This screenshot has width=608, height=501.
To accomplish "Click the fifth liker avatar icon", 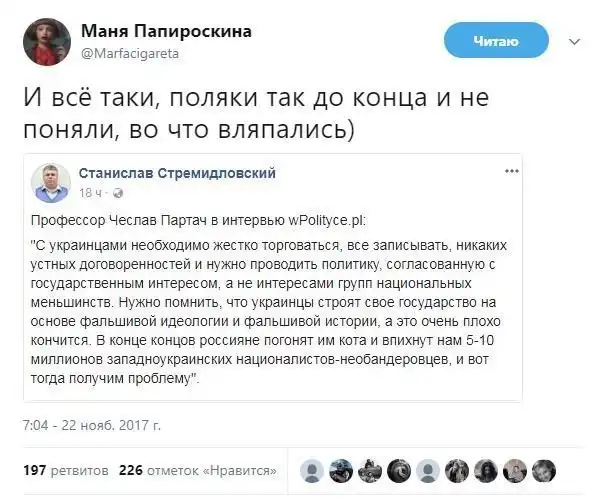I will click(428, 470).
